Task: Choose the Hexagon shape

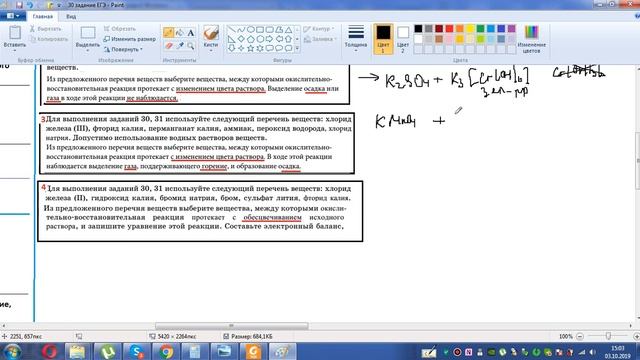Action: (x=260, y=39)
